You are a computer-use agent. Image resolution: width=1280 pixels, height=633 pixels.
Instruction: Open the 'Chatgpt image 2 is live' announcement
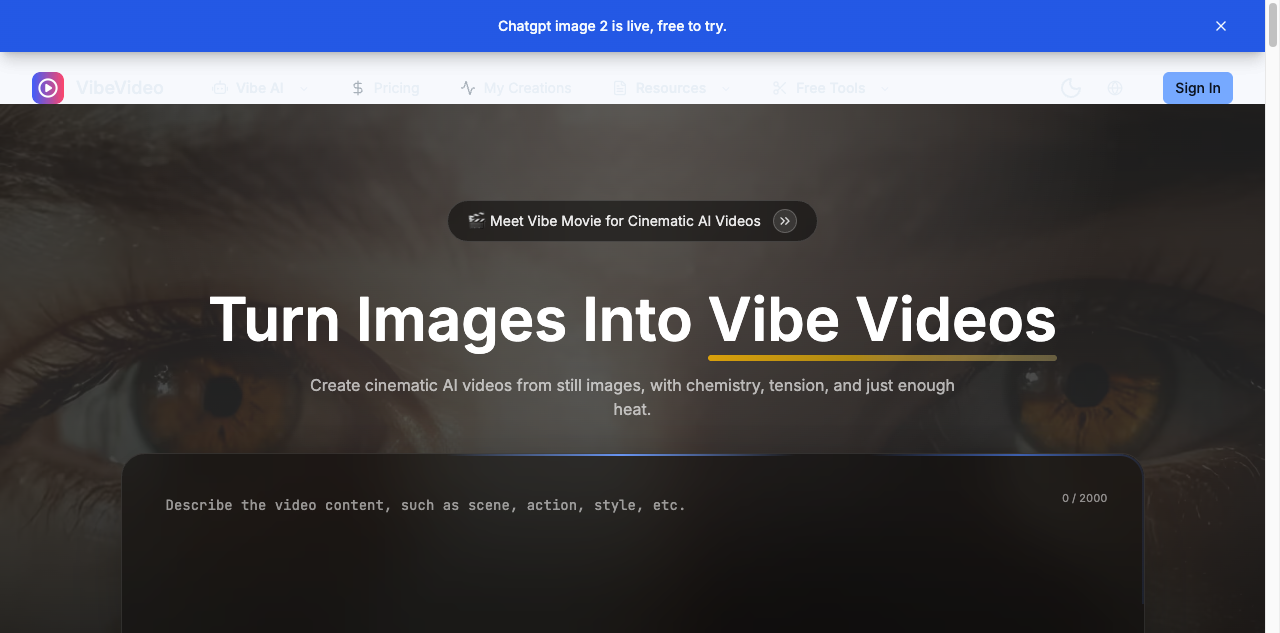(612, 26)
